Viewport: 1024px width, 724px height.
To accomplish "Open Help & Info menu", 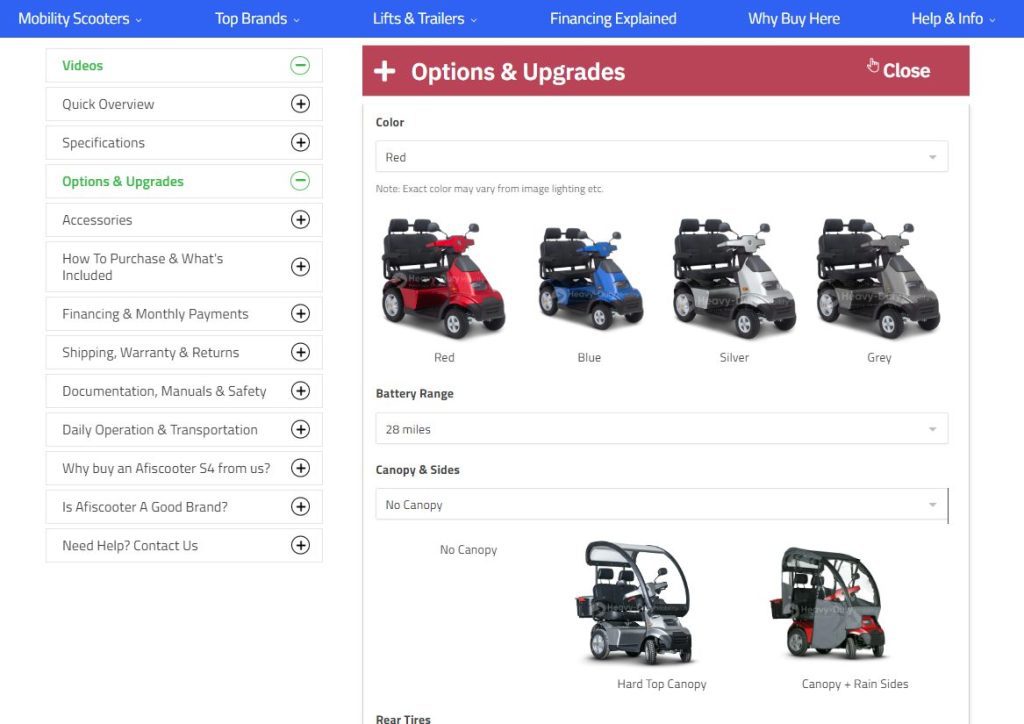I will pyautogui.click(x=953, y=18).
